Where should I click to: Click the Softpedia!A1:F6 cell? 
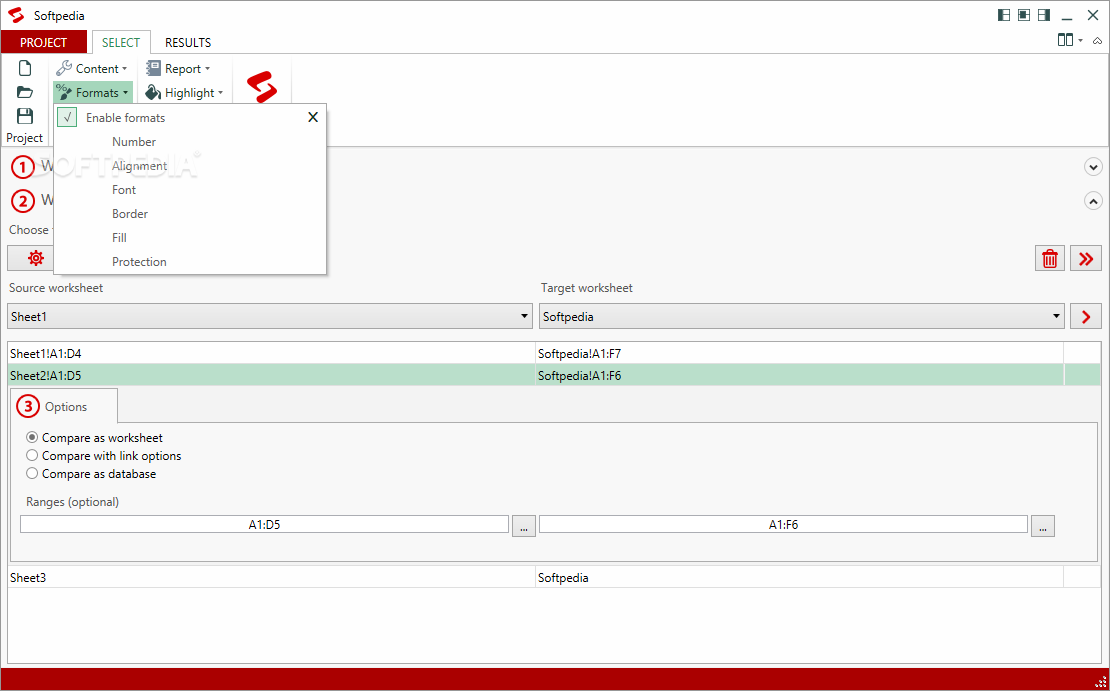click(x=799, y=375)
